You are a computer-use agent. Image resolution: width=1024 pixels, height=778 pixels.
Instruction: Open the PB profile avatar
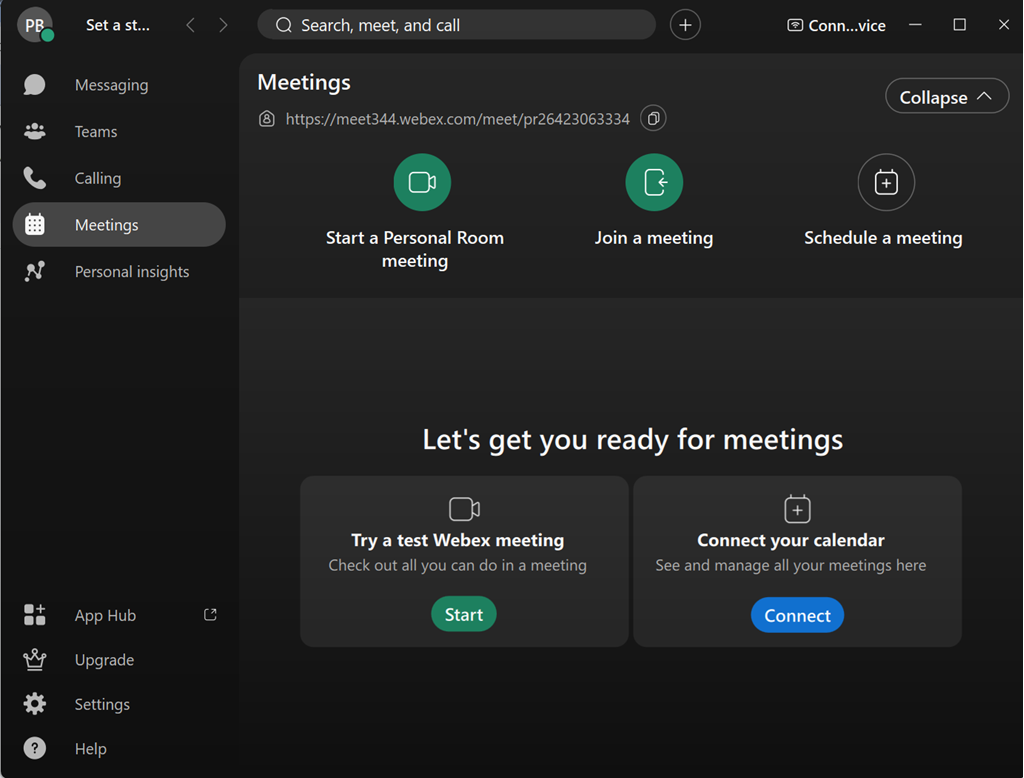point(35,25)
